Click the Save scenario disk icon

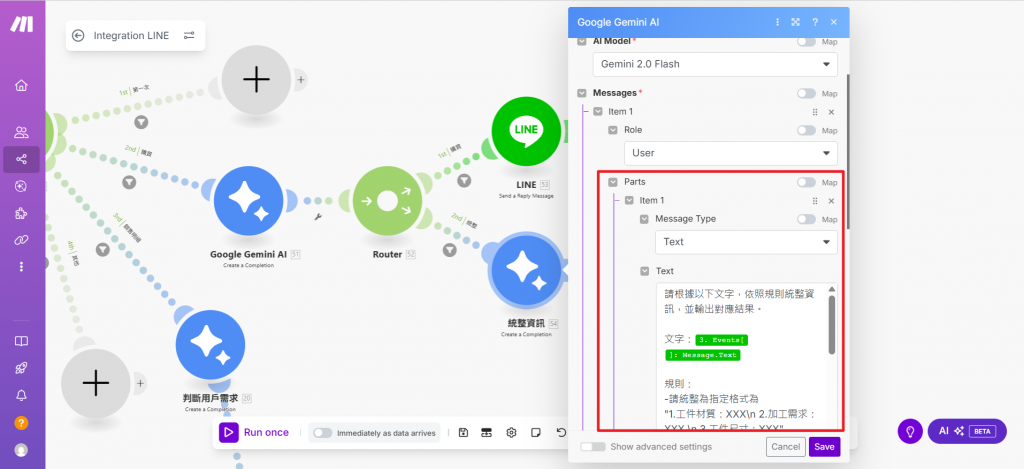(x=463, y=432)
